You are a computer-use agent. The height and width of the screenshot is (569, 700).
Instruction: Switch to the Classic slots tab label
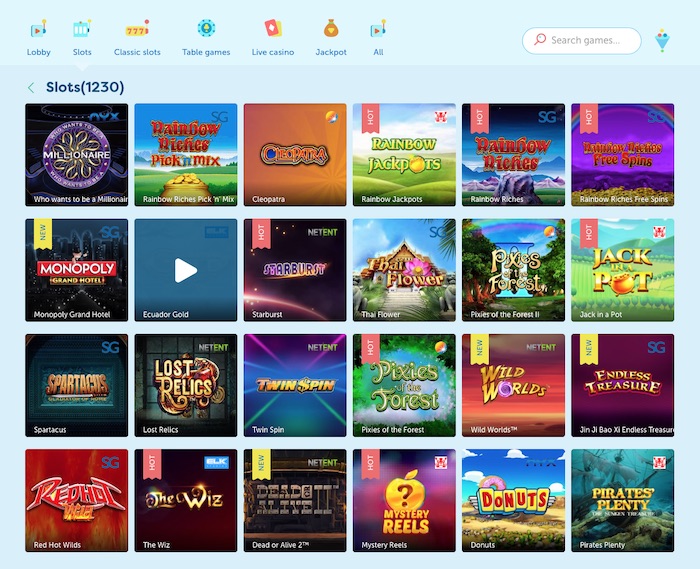tap(137, 52)
